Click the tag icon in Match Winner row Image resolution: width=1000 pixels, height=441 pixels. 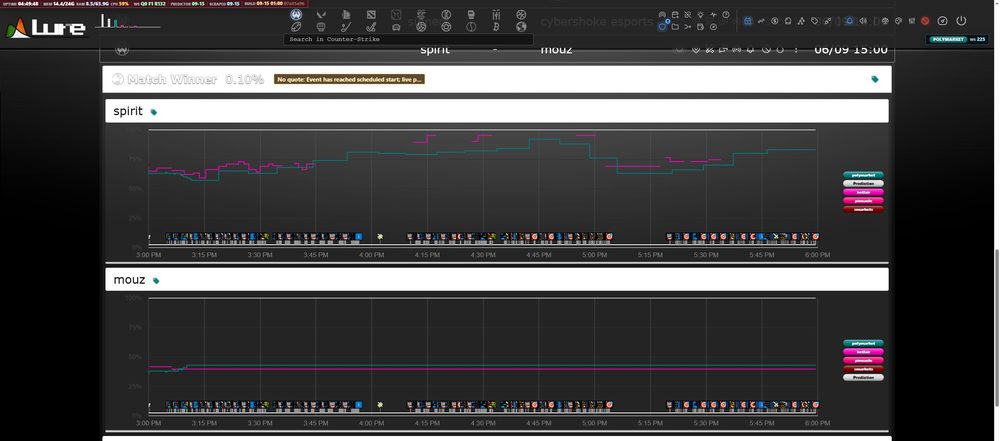click(x=874, y=79)
